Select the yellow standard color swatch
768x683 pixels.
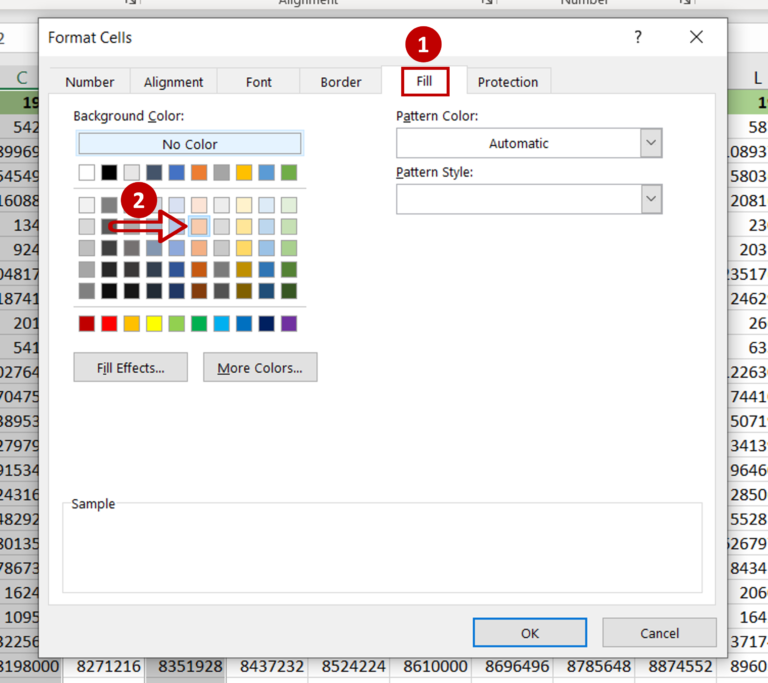[154, 323]
